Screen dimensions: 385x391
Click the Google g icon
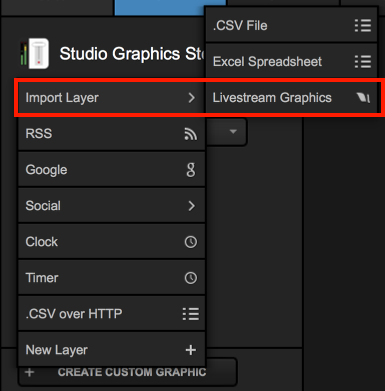pyautogui.click(x=191, y=170)
